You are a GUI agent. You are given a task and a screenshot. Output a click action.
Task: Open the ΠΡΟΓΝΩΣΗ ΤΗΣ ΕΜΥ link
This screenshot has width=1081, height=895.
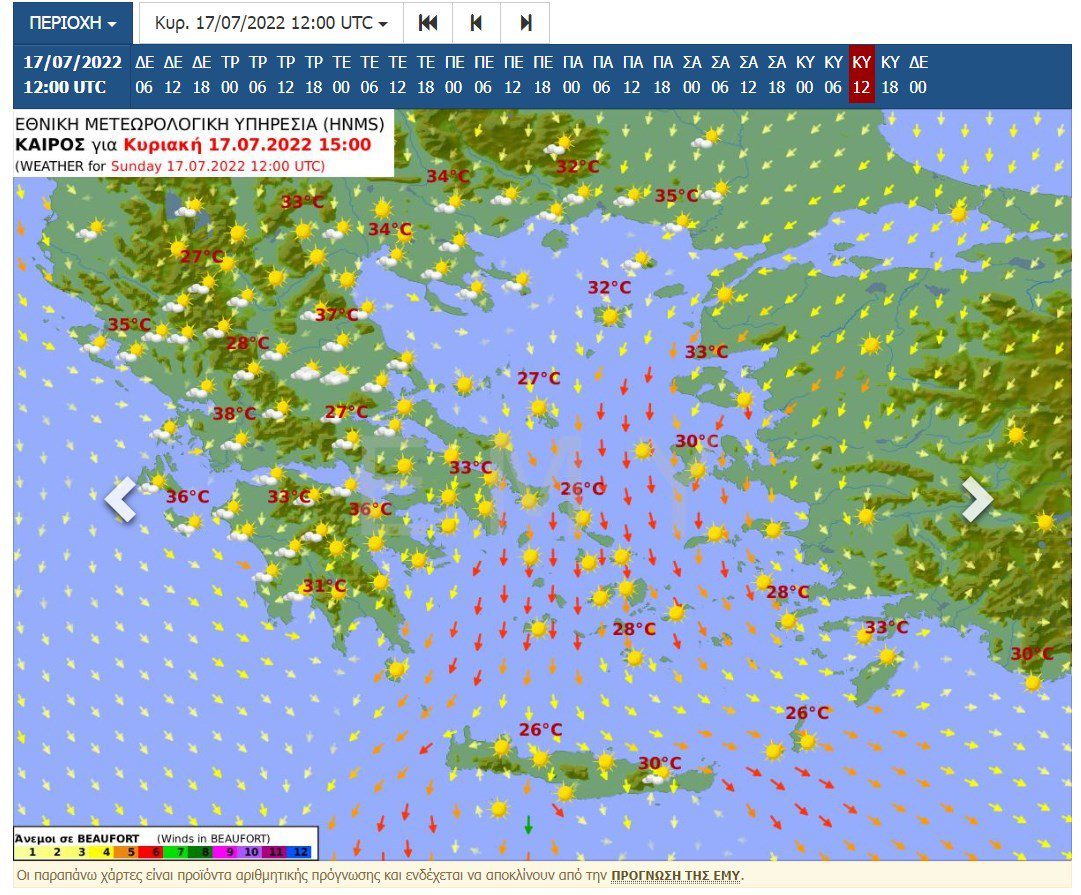pos(675,876)
